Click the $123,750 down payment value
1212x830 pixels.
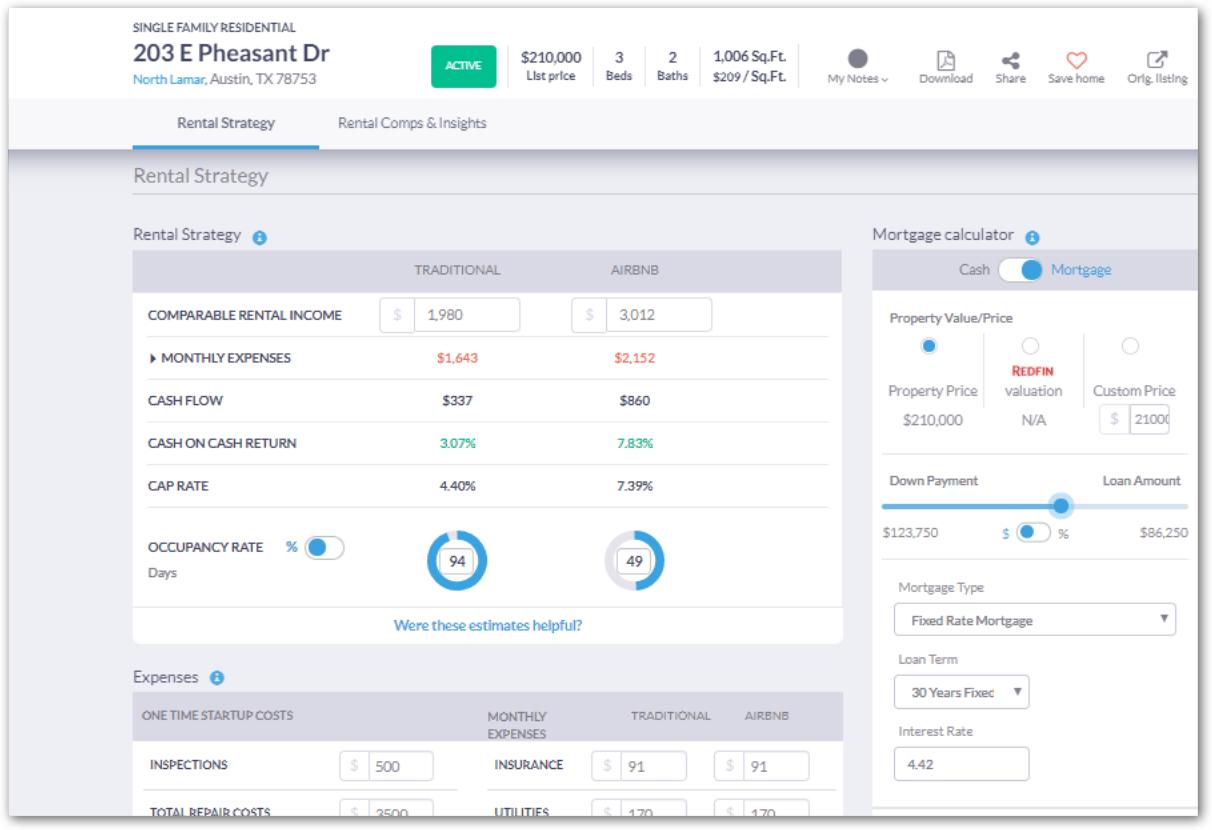910,533
